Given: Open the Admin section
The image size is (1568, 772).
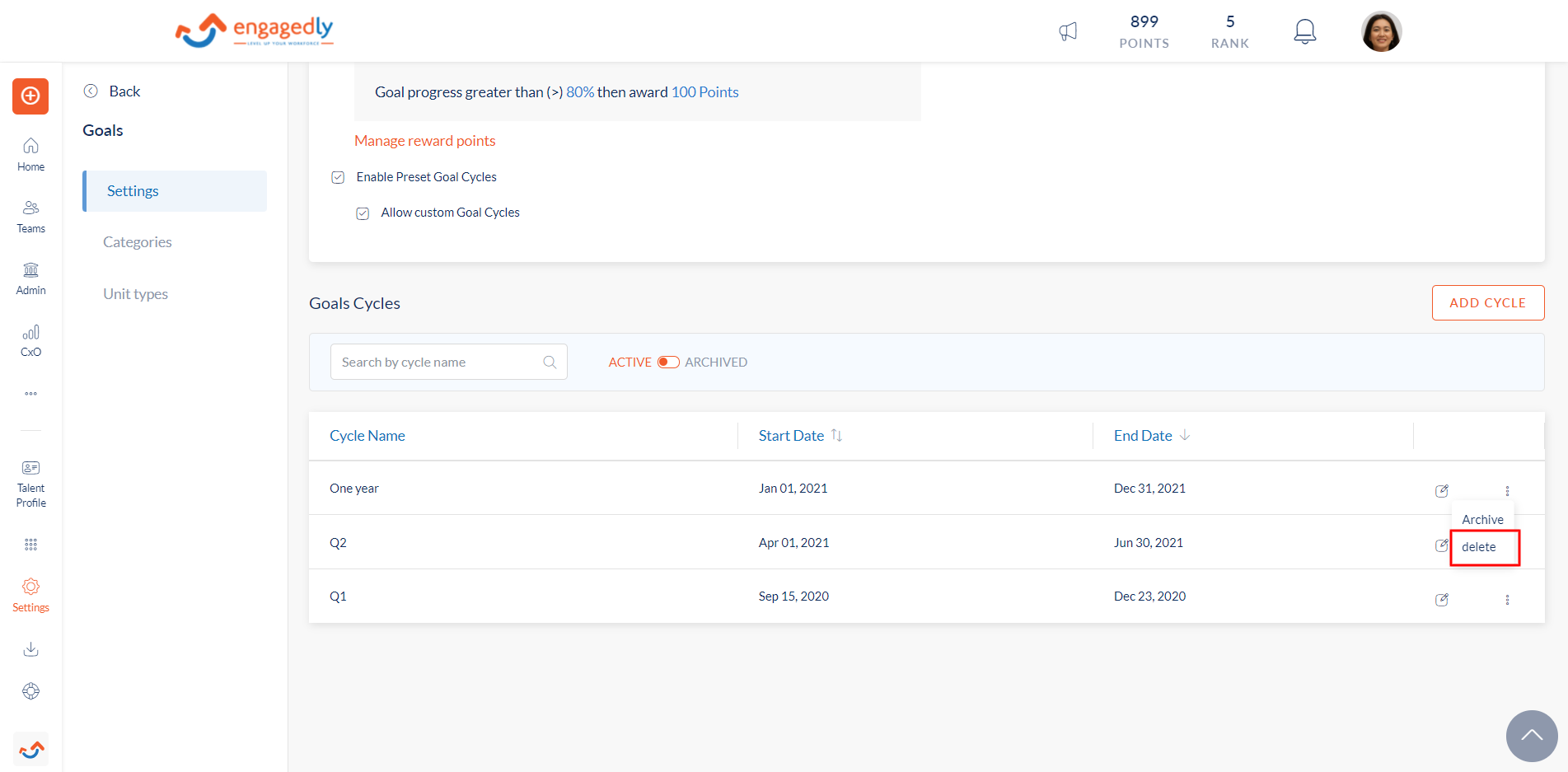Looking at the screenshot, I should click(x=30, y=278).
